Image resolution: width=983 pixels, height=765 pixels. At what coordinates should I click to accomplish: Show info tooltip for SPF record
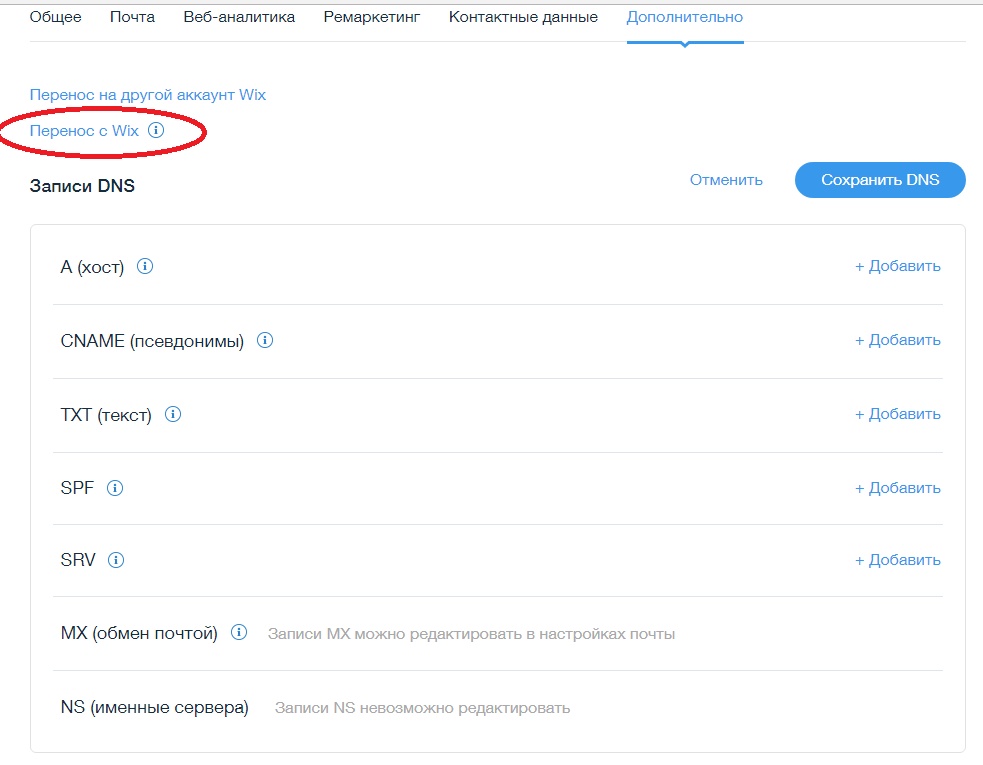pos(115,488)
